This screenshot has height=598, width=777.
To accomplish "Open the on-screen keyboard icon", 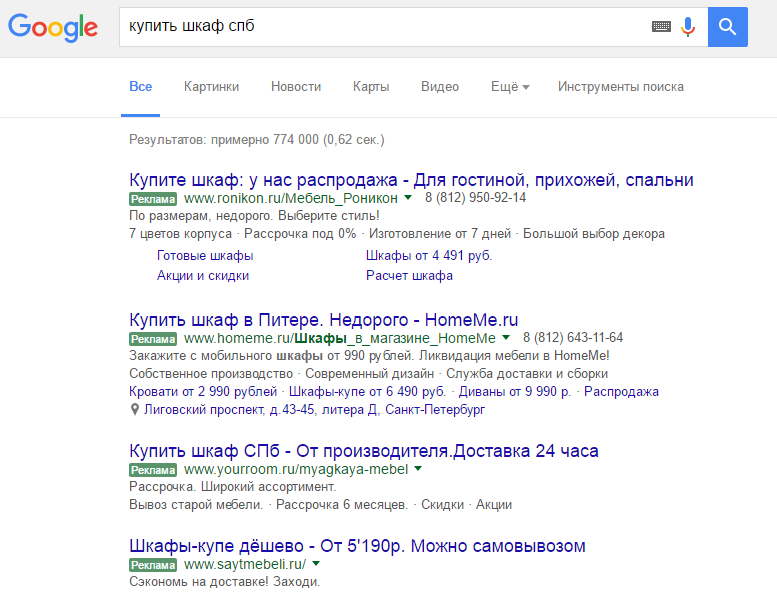I will pos(661,27).
